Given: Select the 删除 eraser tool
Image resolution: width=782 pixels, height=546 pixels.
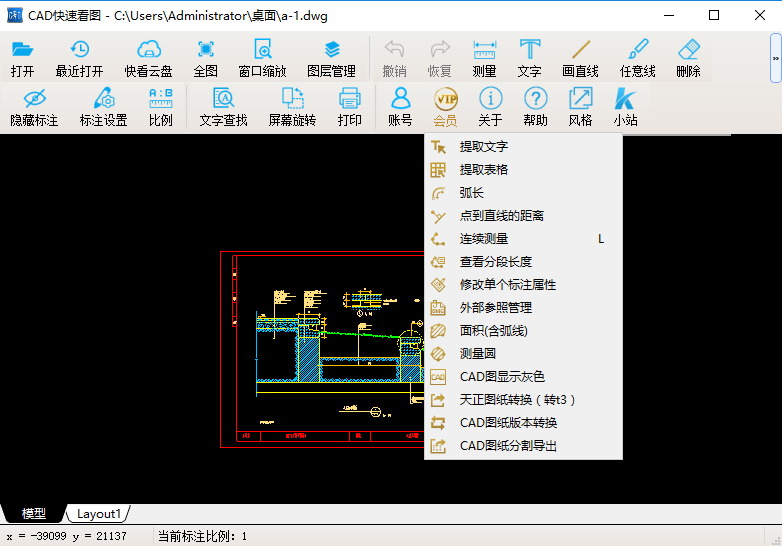Looking at the screenshot, I should [x=689, y=58].
